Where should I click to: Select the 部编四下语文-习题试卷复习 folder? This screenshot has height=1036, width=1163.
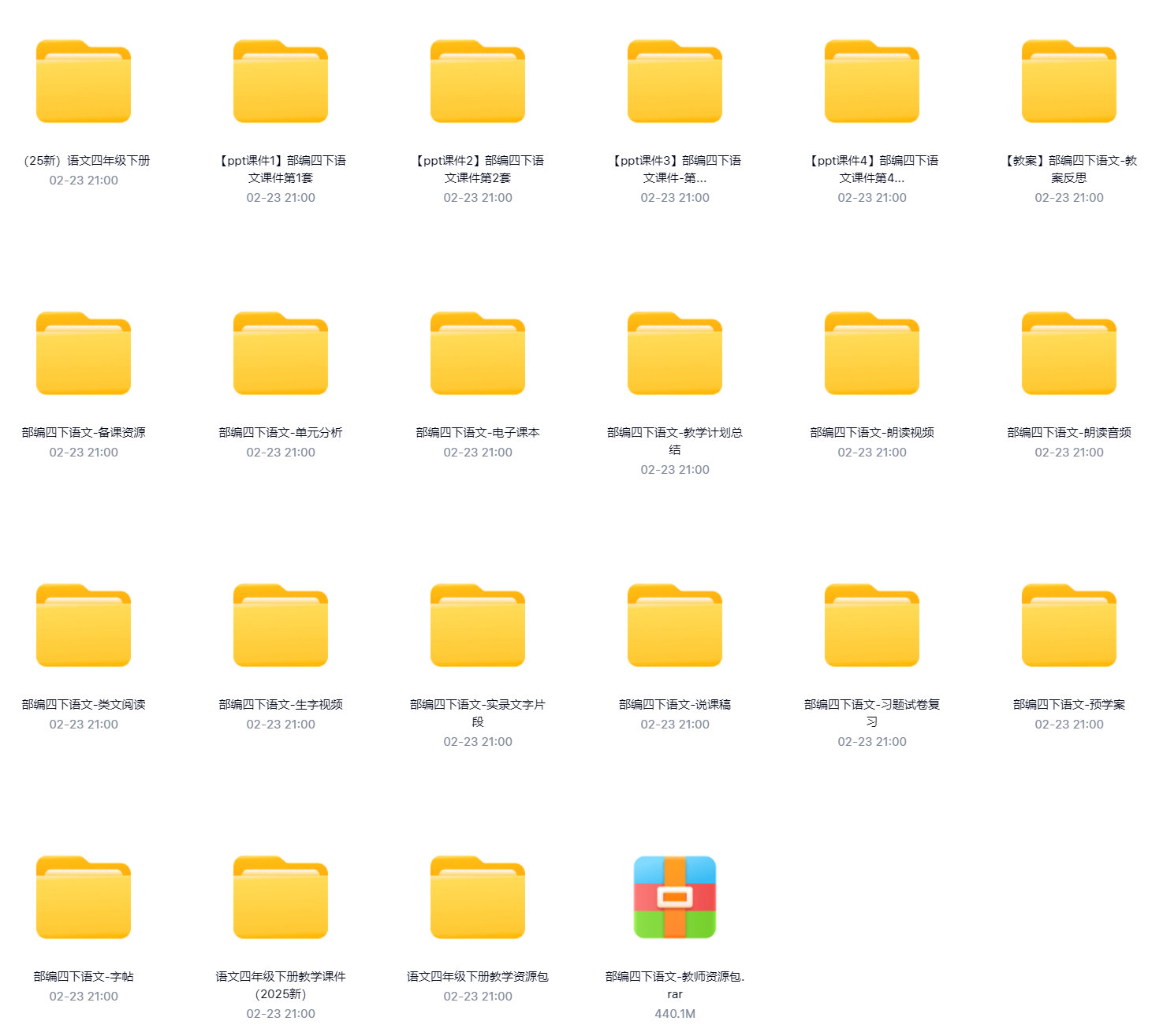pyautogui.click(x=872, y=626)
